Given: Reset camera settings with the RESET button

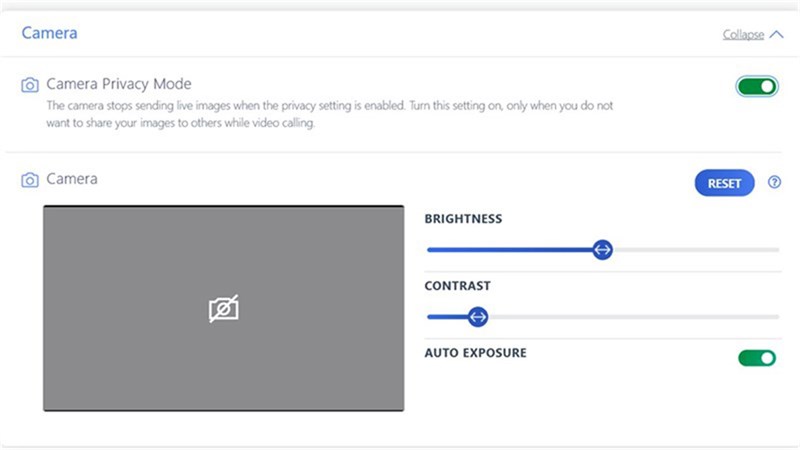Looking at the screenshot, I should coord(724,183).
